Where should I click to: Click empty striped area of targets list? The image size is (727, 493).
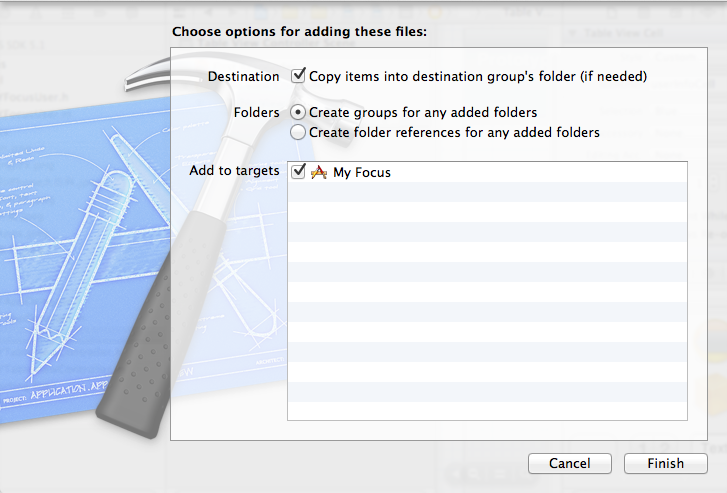(x=487, y=301)
